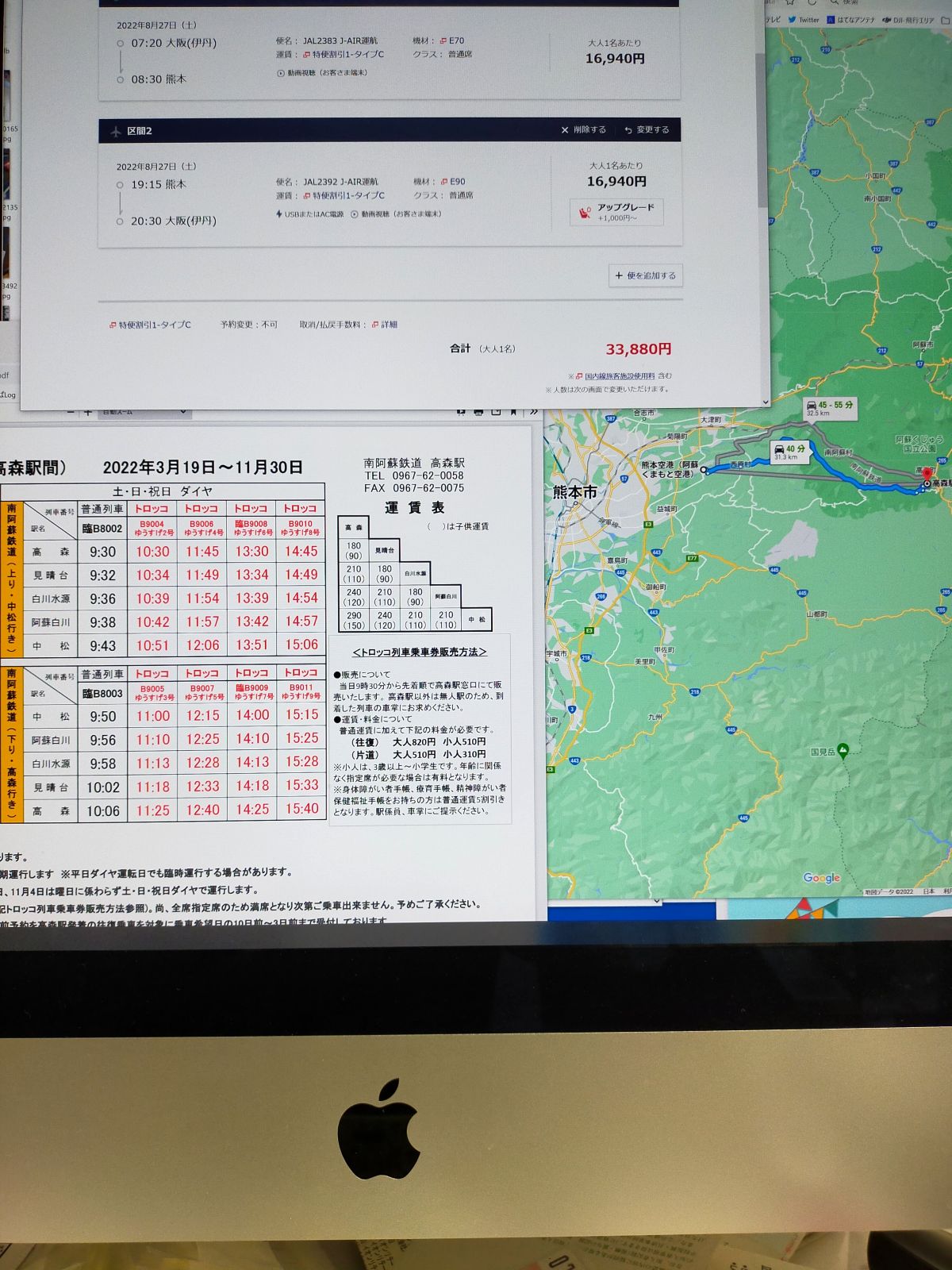Click the PDF viewer download icon
This screenshot has width=952, height=1270.
click(x=497, y=412)
